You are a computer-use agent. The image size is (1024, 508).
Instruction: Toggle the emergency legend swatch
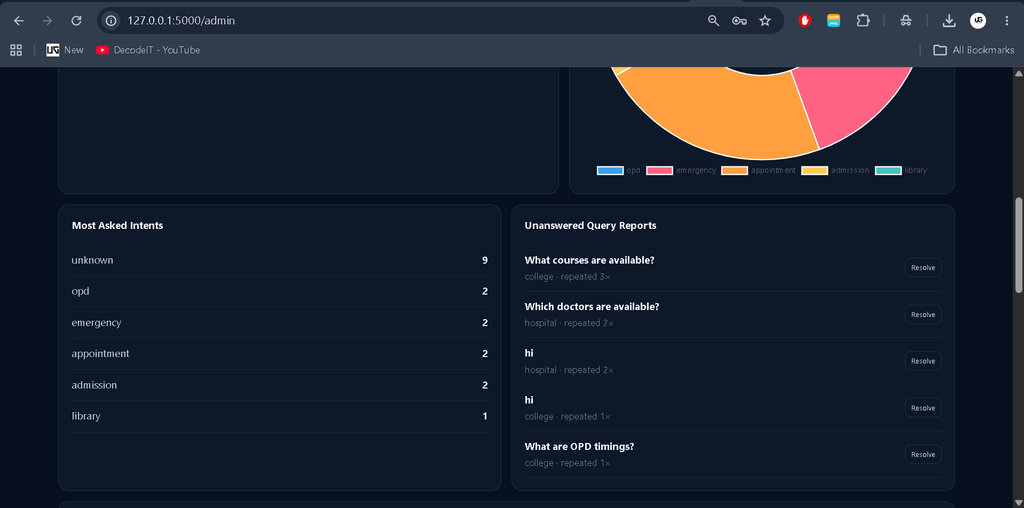659,170
